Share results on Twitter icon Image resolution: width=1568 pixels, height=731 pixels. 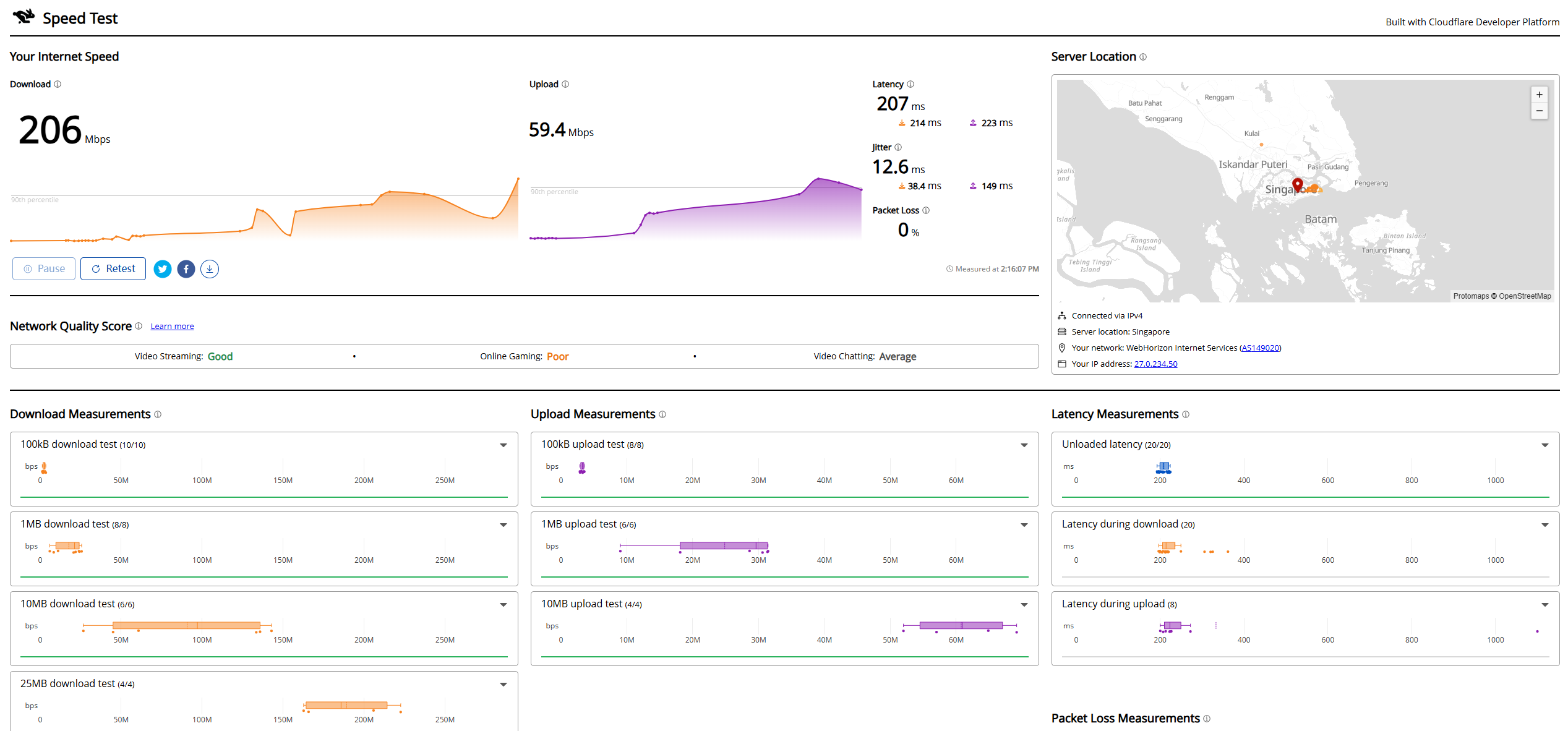coord(163,269)
